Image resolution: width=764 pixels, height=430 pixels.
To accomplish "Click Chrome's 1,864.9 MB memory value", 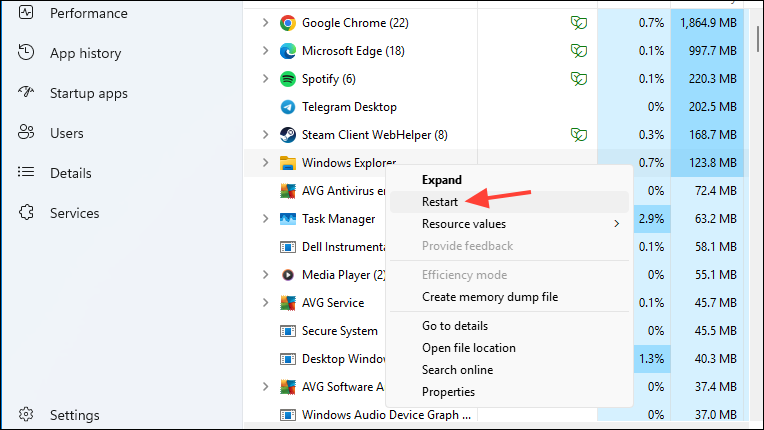I will [707, 23].
